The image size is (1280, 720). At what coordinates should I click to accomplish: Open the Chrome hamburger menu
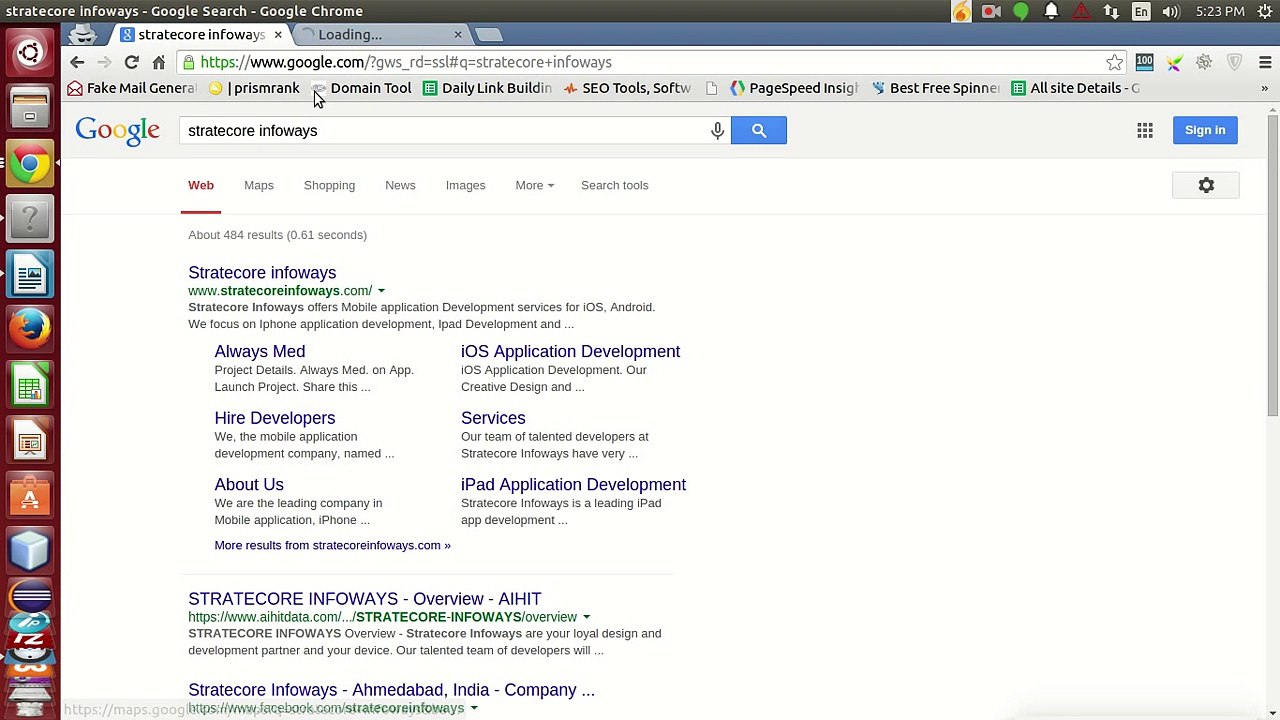(x=1265, y=62)
